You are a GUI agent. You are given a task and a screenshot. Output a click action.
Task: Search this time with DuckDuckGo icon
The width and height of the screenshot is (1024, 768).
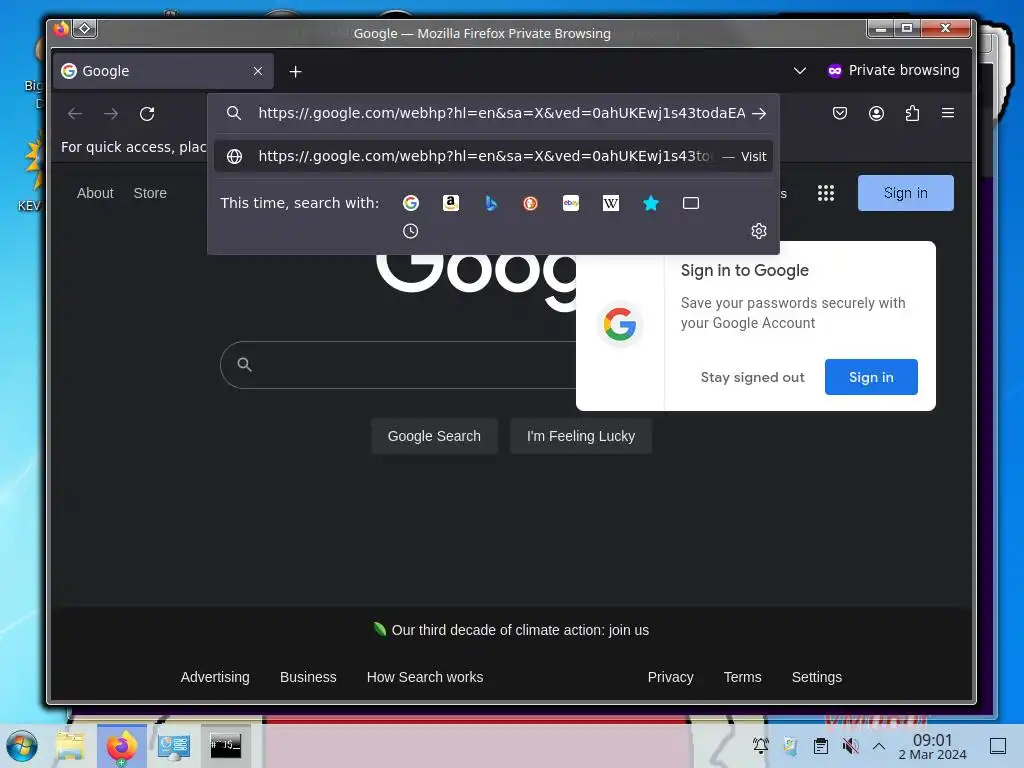(530, 203)
